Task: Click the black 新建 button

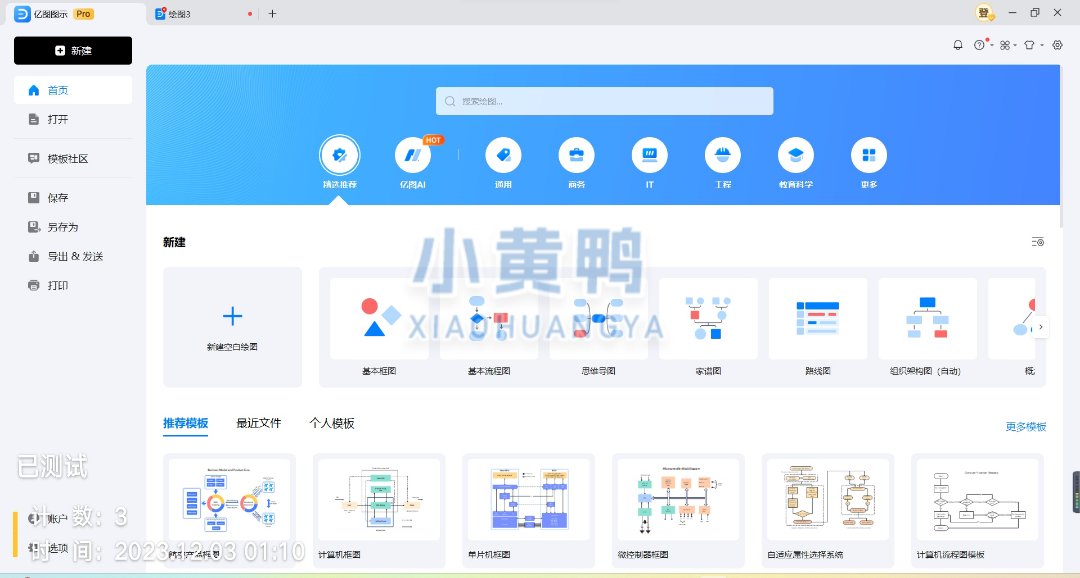Action: pos(73,51)
